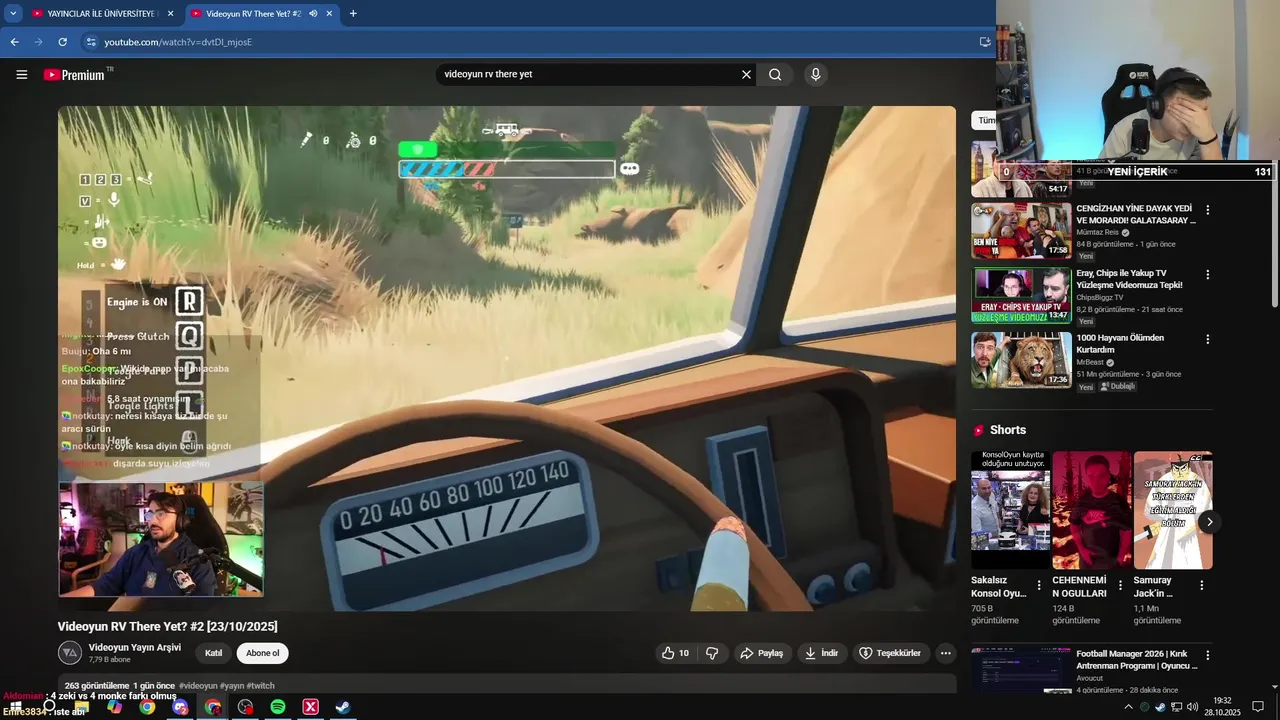The width and height of the screenshot is (1280, 720).
Task: Open options for 1000 Hayvanı Ölümden Kurtardım
Action: click(x=1207, y=339)
